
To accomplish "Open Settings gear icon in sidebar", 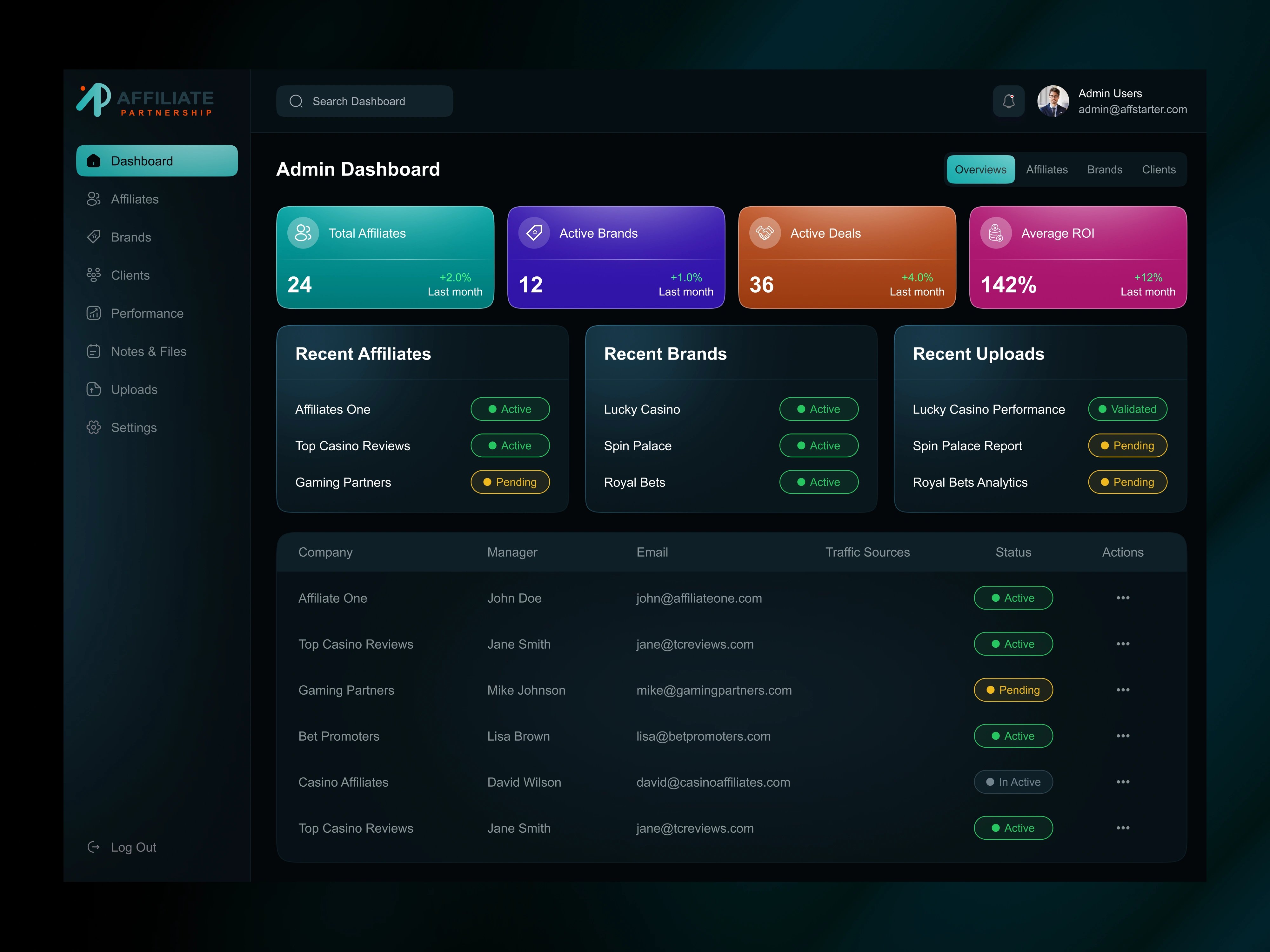I will [x=94, y=427].
